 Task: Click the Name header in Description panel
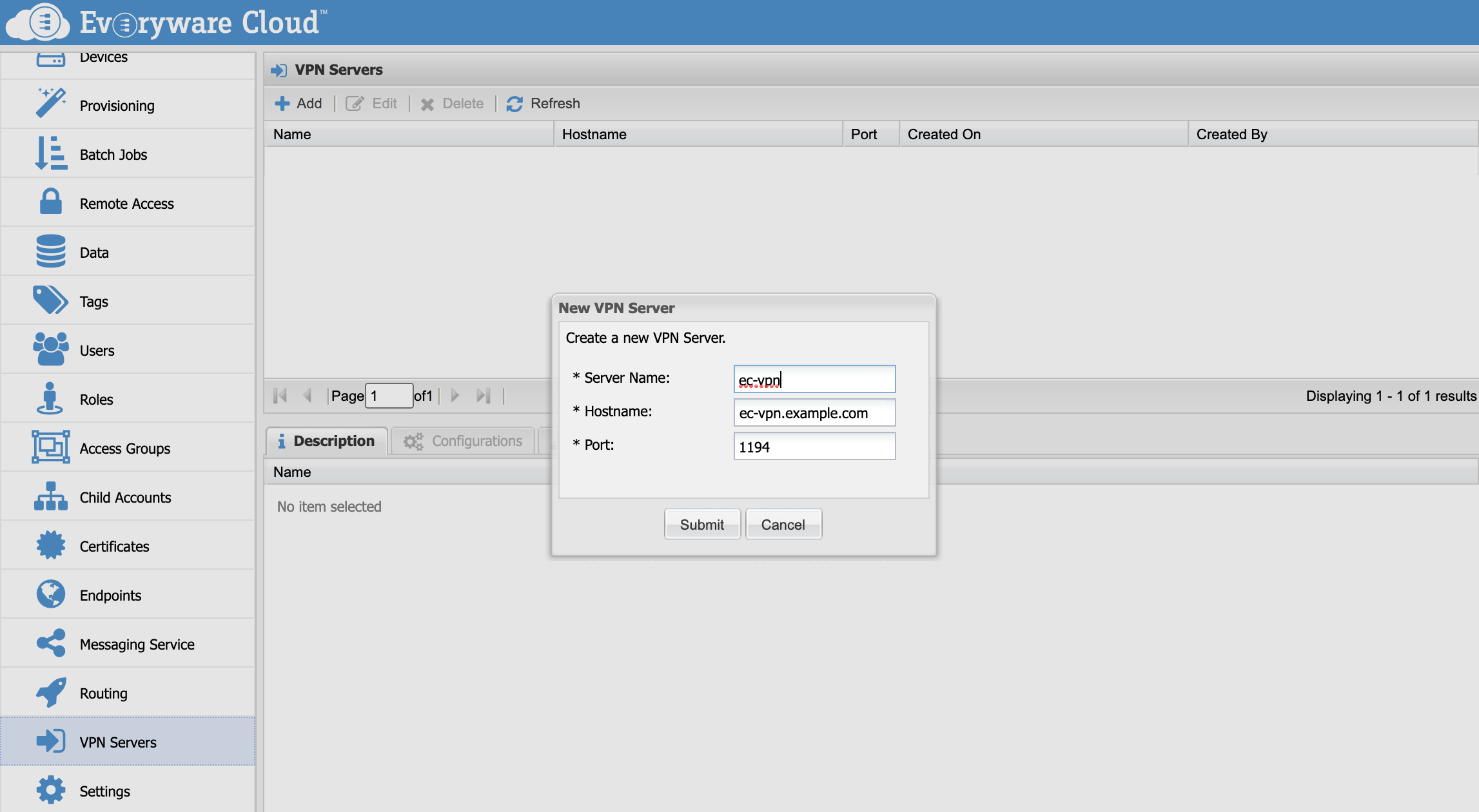coord(292,472)
